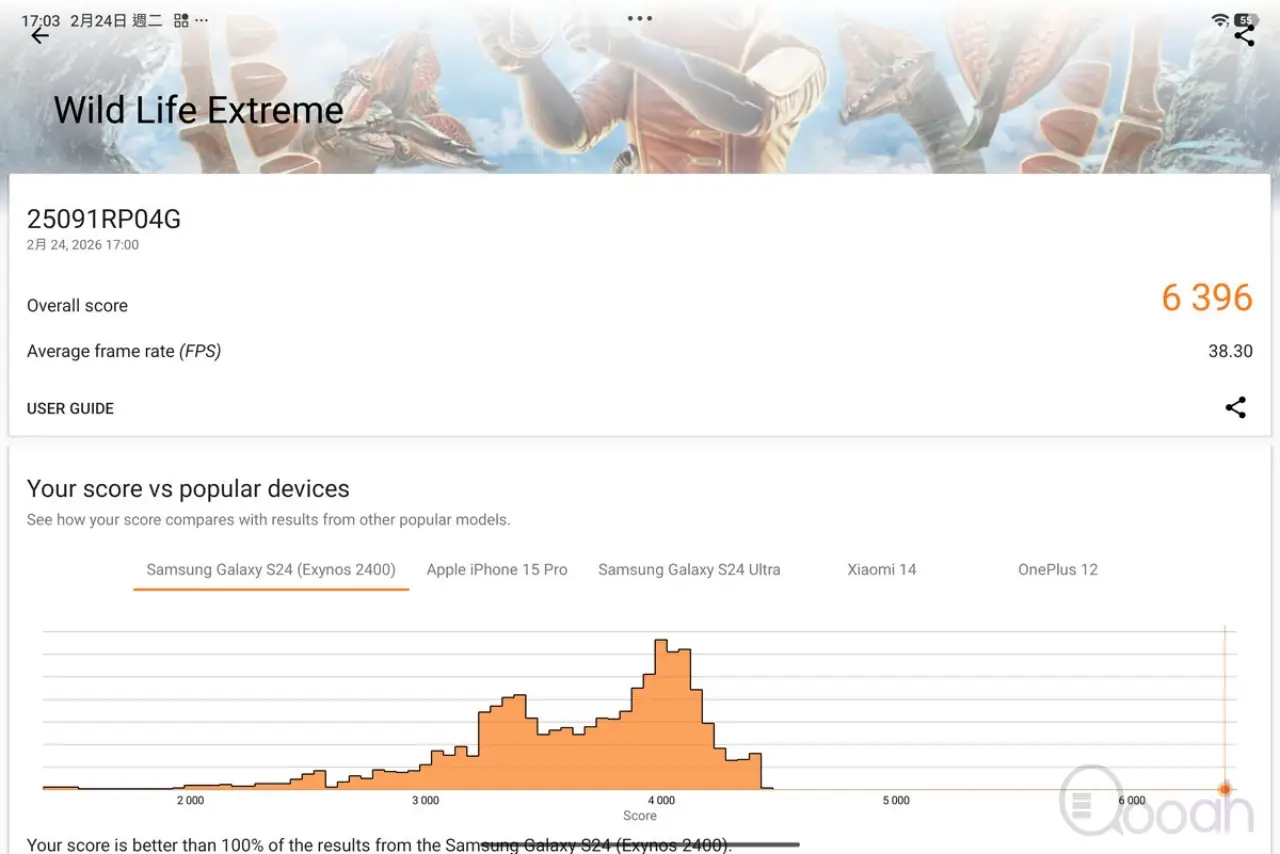The width and height of the screenshot is (1280, 854).
Task: Open the USER GUIDE link
Action: click(70, 408)
